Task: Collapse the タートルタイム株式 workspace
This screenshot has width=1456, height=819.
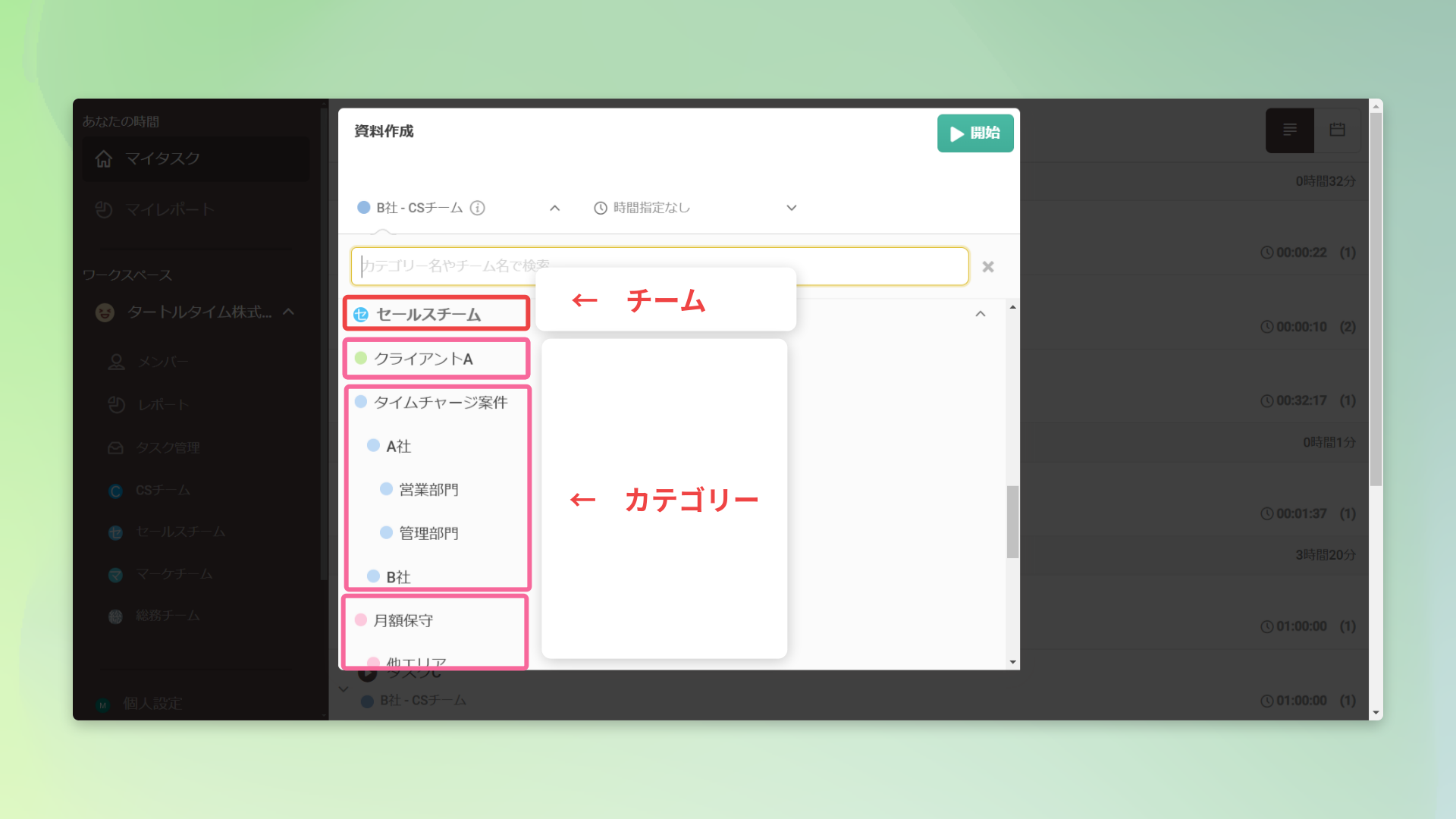Action: [x=289, y=312]
